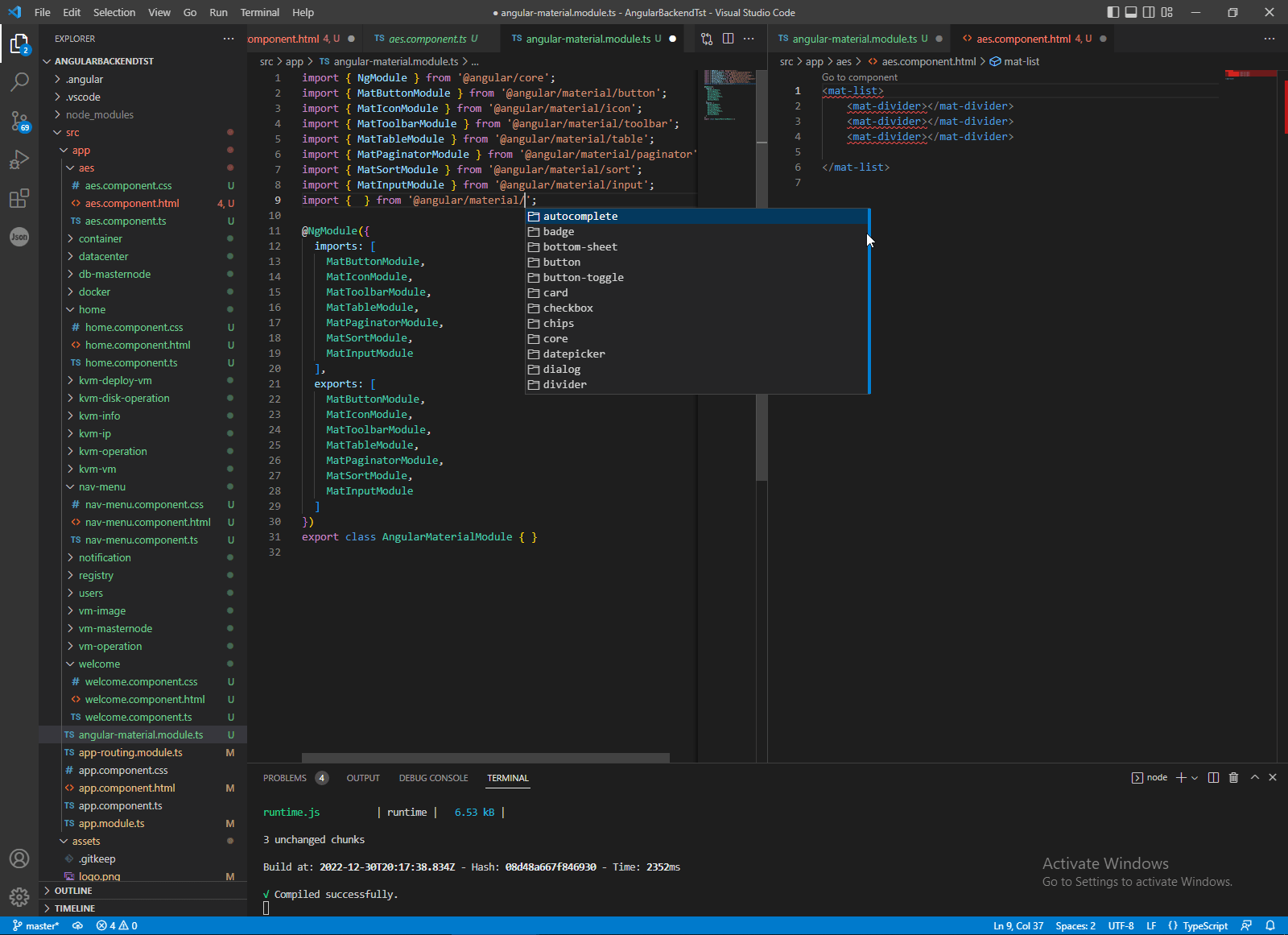This screenshot has width=1288, height=935.
Task: Toggle the split editor layout icon
Action: 729,38
